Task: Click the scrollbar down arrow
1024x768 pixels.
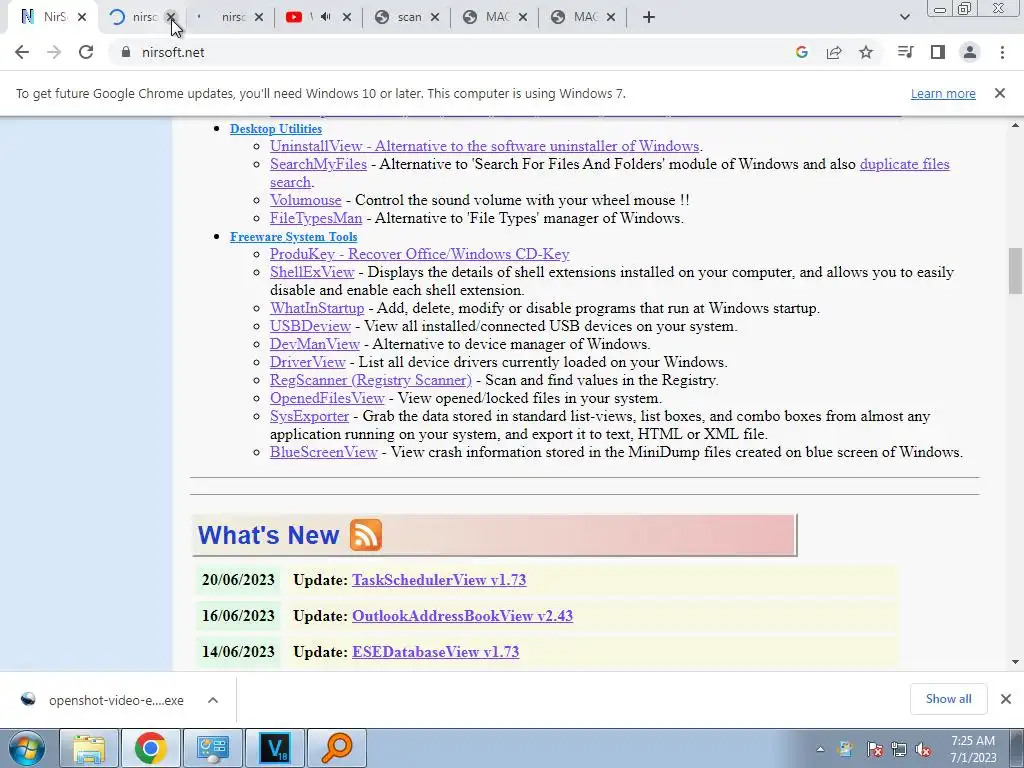Action: [x=1015, y=662]
